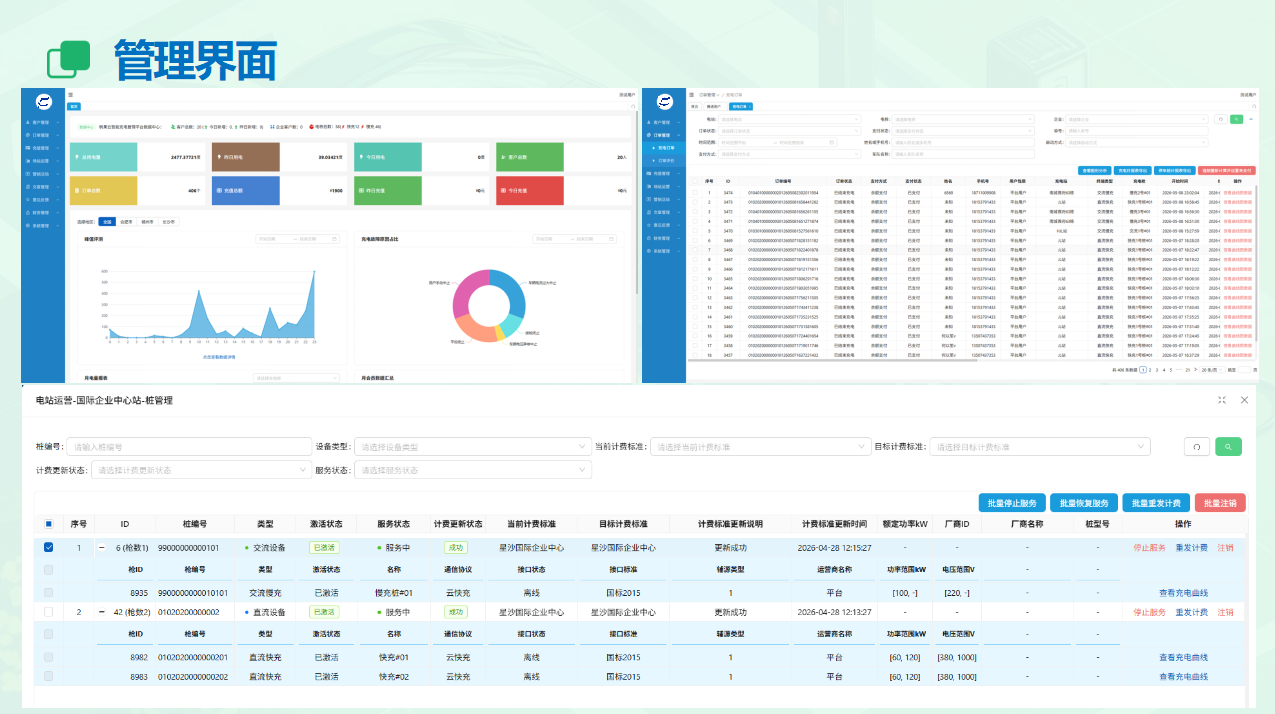This screenshot has height=714, width=1275.
Task: Open the 目标计费标准 dropdown
Action: (x=1040, y=447)
